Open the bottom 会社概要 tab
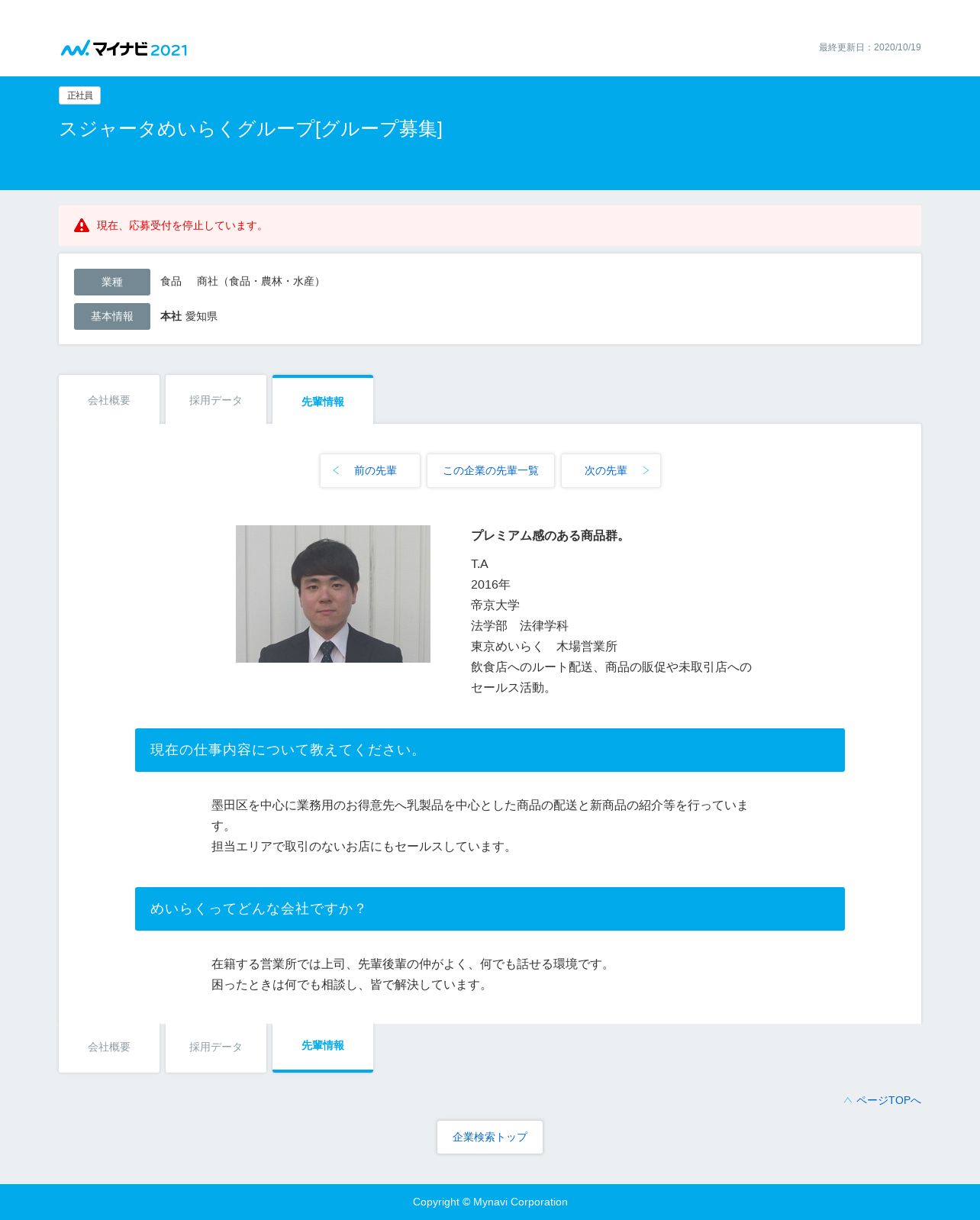Viewport: 980px width, 1220px height. 109,1047
